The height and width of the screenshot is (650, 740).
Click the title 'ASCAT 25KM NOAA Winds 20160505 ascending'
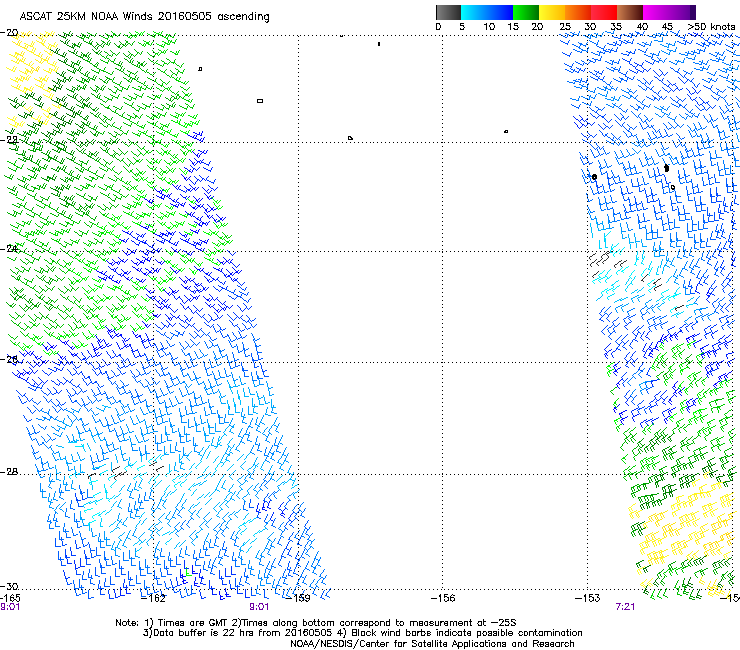click(144, 17)
